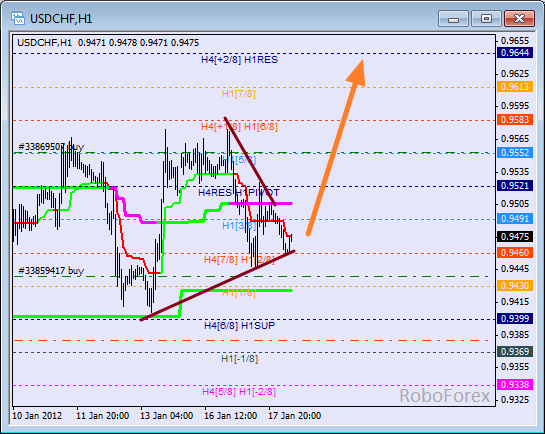Click the red 0.9583 price label

pos(515,120)
